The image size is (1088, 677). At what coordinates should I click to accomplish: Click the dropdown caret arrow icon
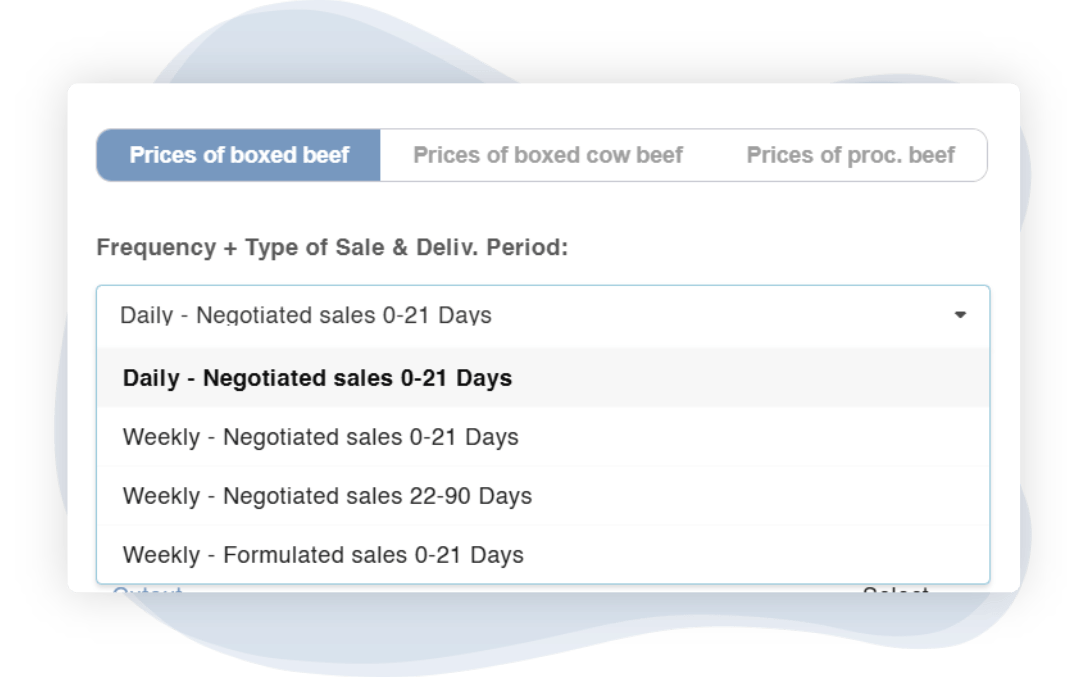click(960, 315)
